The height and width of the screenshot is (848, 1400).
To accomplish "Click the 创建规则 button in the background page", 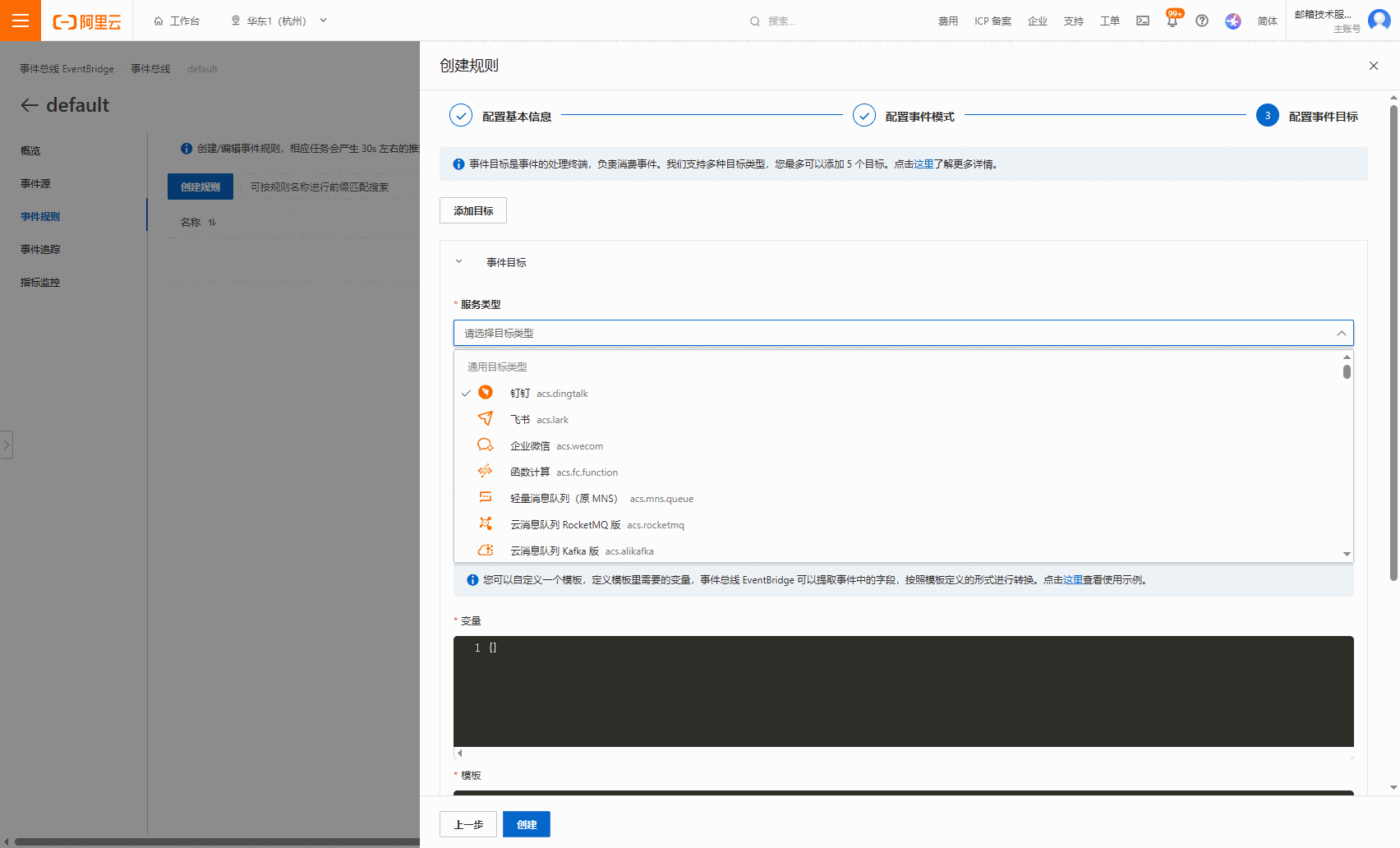I will pos(200,187).
